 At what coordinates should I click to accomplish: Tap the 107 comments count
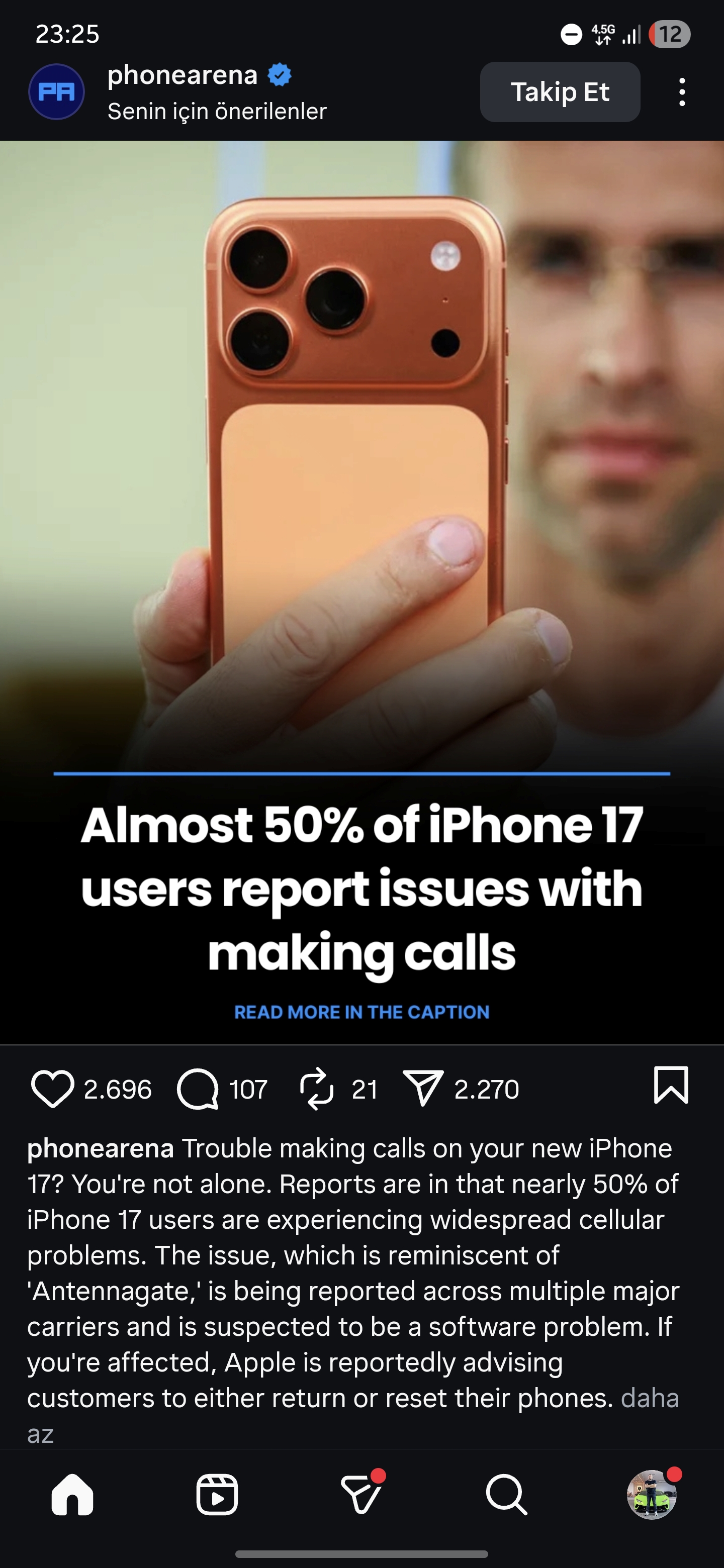pyautogui.click(x=248, y=1090)
